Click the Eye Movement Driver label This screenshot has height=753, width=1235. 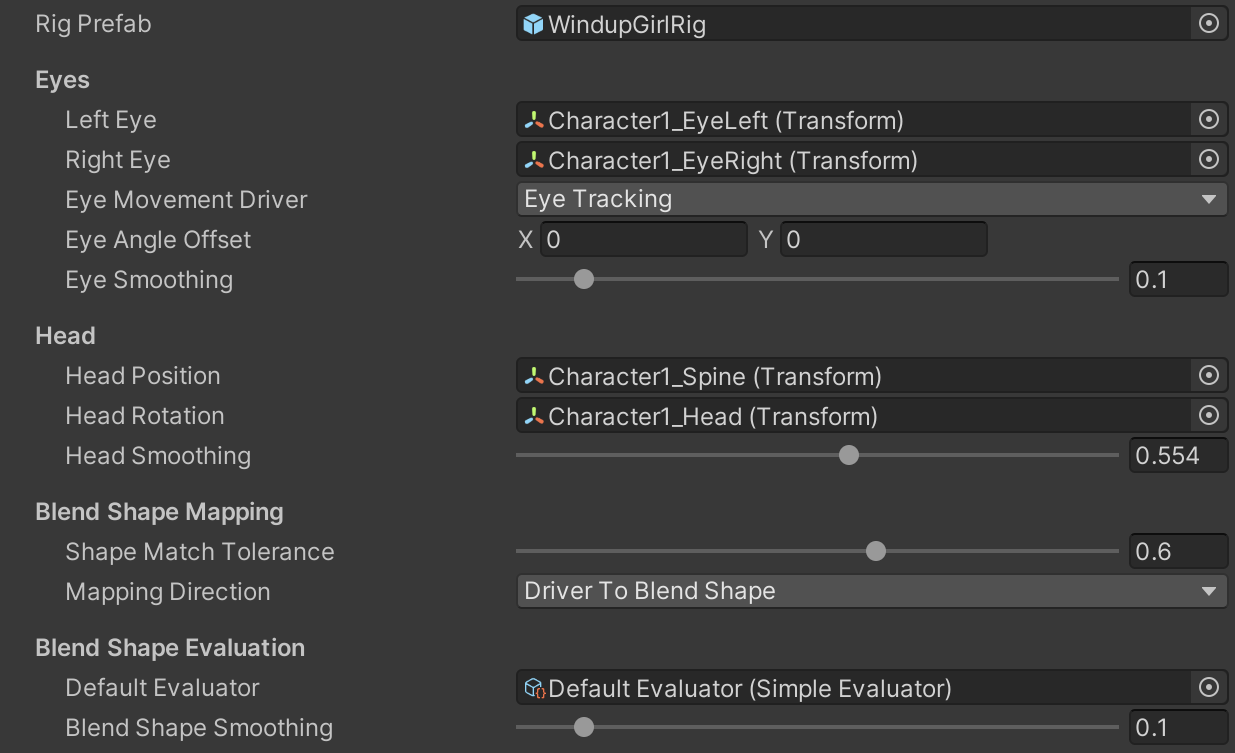point(186,200)
